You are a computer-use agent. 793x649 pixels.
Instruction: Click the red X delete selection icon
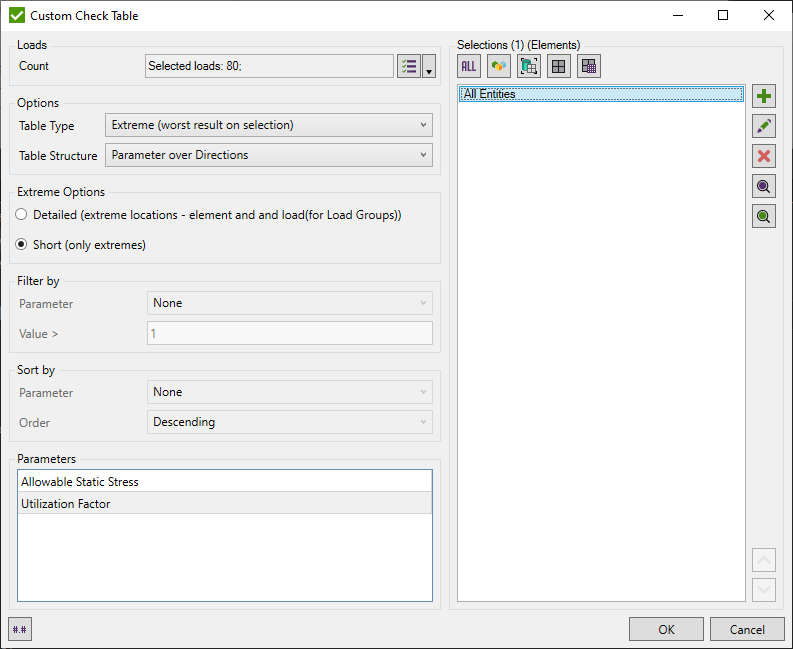click(x=764, y=156)
